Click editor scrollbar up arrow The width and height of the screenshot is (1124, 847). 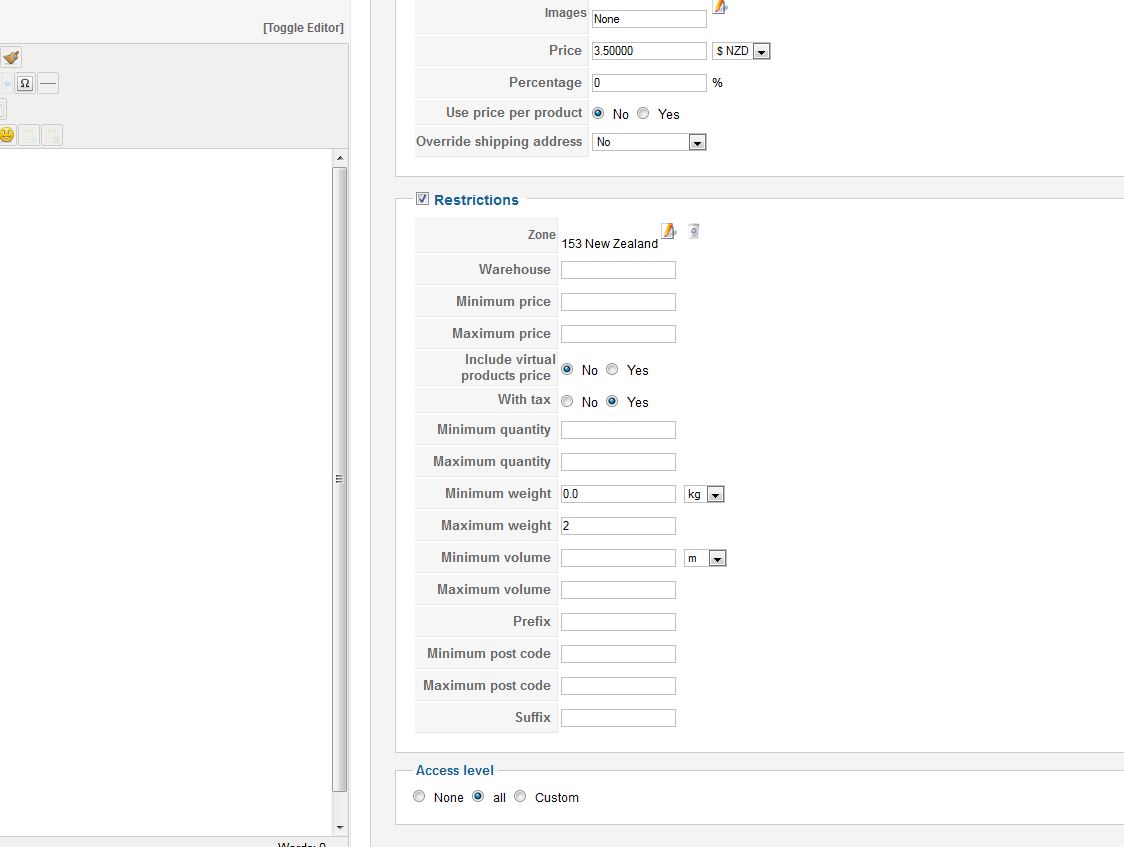(340, 158)
